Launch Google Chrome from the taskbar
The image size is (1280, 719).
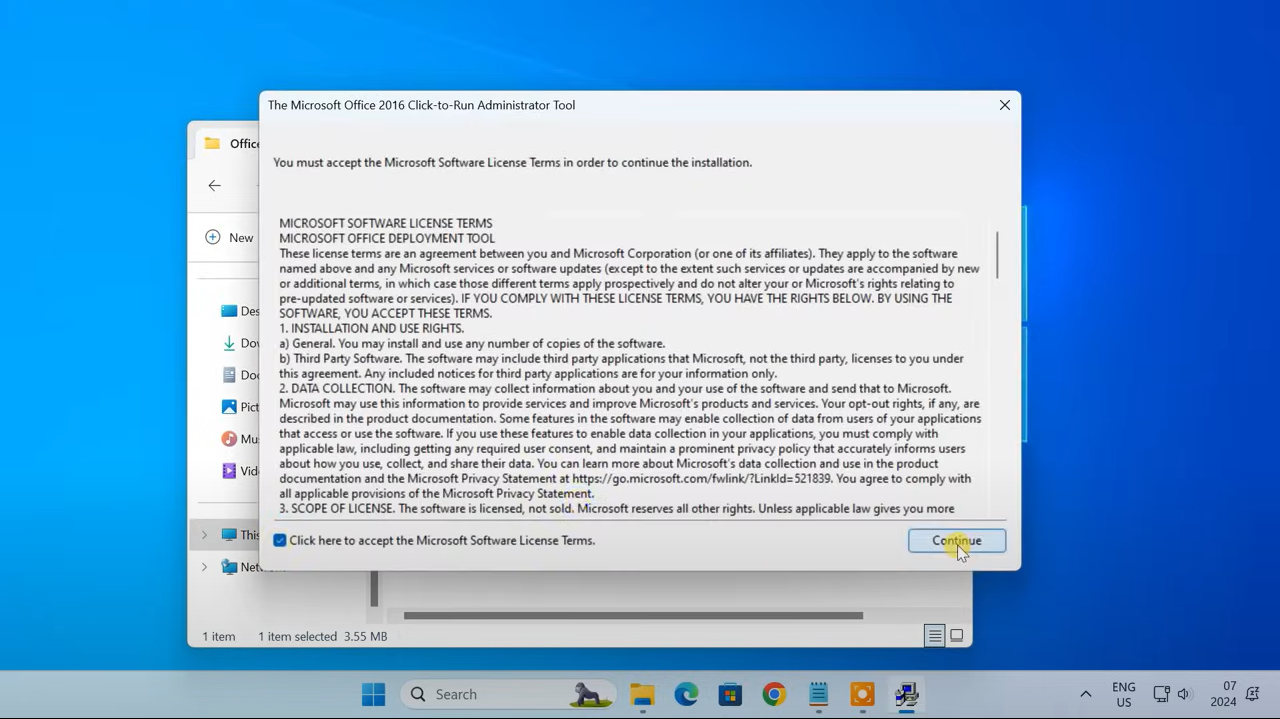tap(774, 694)
